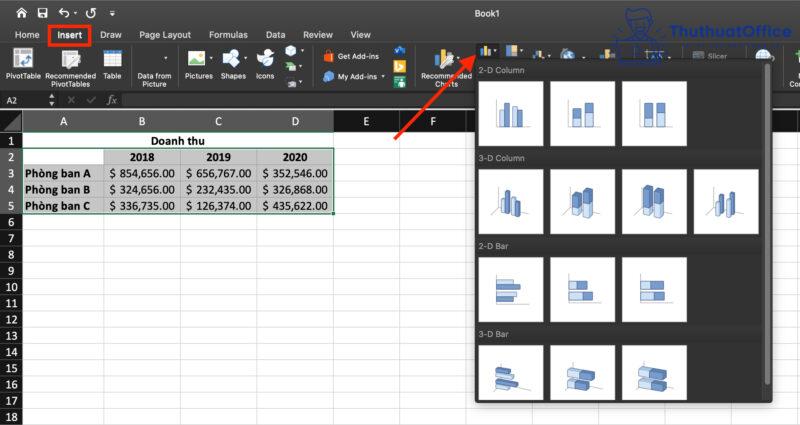
Task: Select column header E
Action: 366,121
